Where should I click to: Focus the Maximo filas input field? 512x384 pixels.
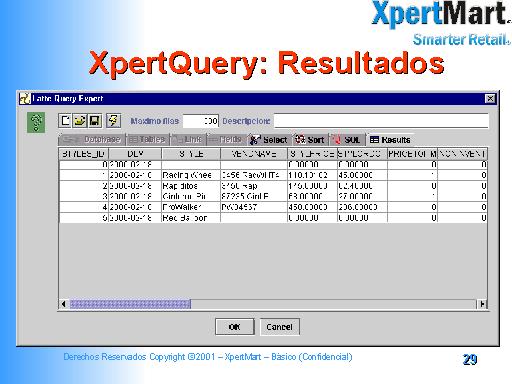click(201, 121)
